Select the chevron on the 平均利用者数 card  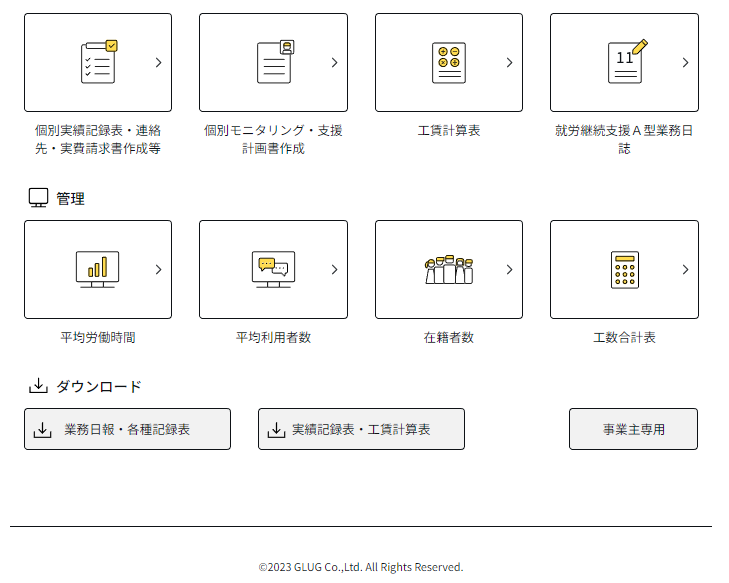(334, 269)
